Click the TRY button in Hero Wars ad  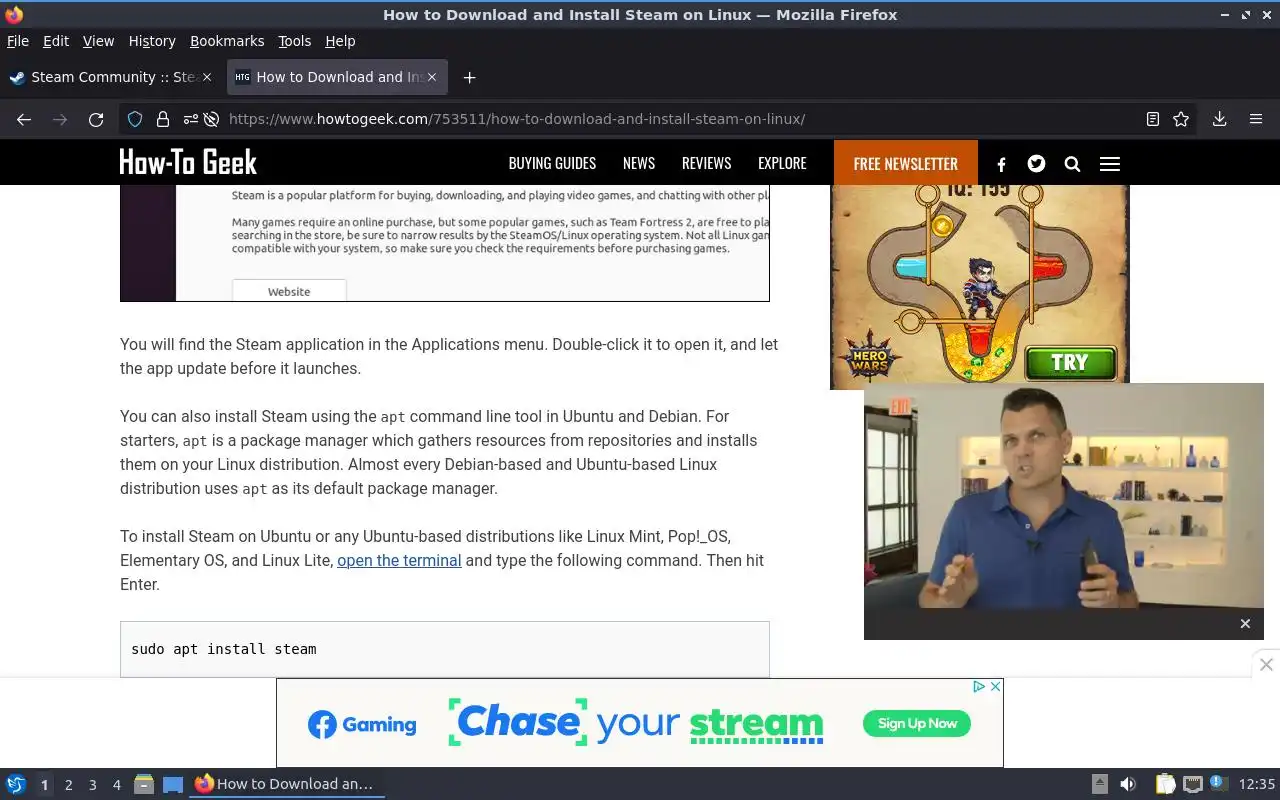(x=1070, y=362)
